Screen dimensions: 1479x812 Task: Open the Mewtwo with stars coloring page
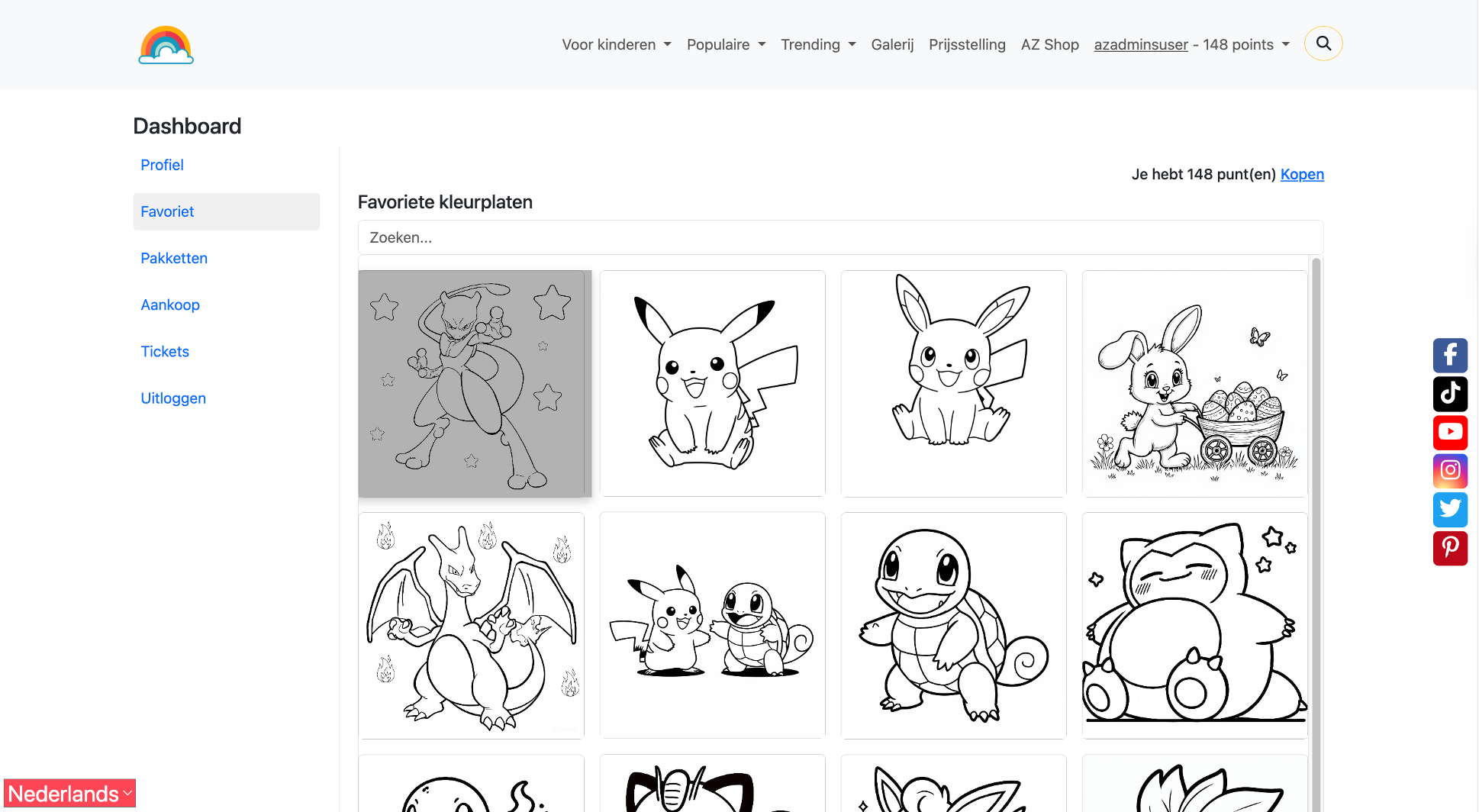472,383
